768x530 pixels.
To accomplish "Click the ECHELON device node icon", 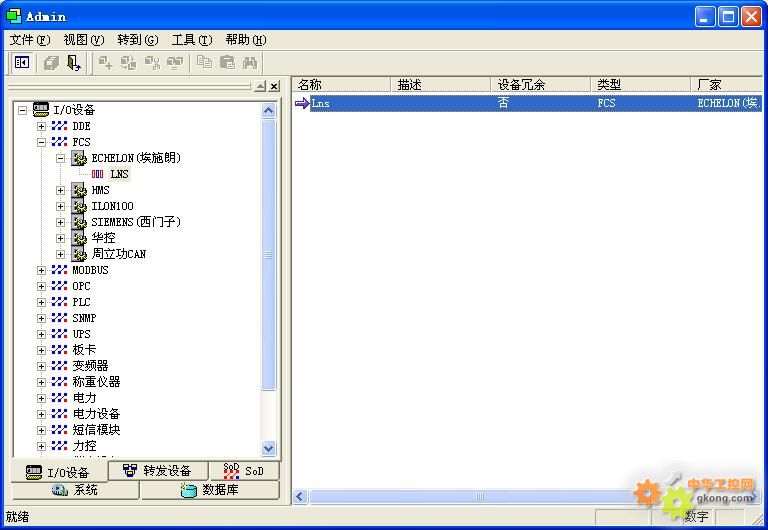I will click(79, 158).
